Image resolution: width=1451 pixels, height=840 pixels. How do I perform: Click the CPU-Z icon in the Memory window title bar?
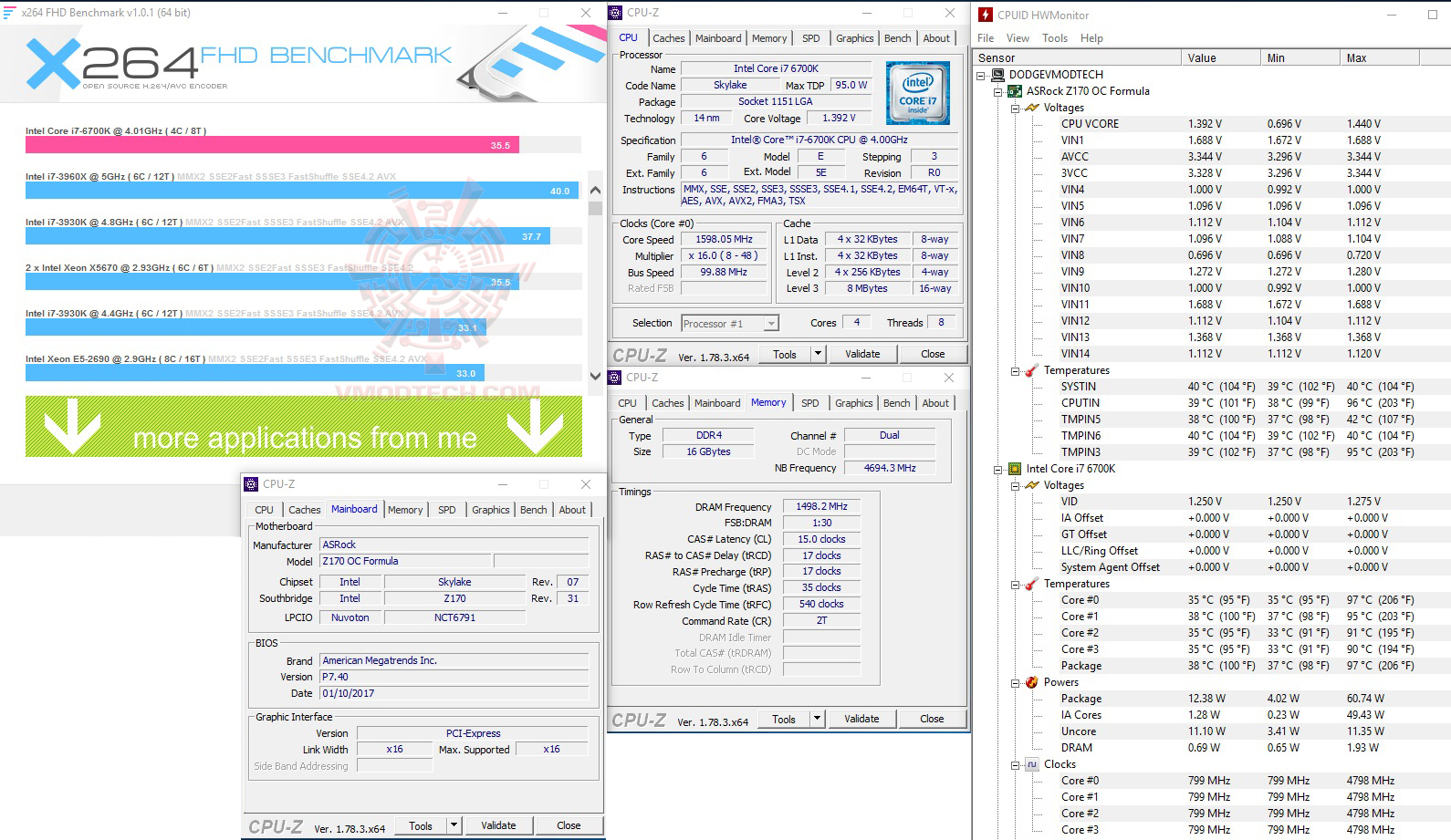[616, 378]
